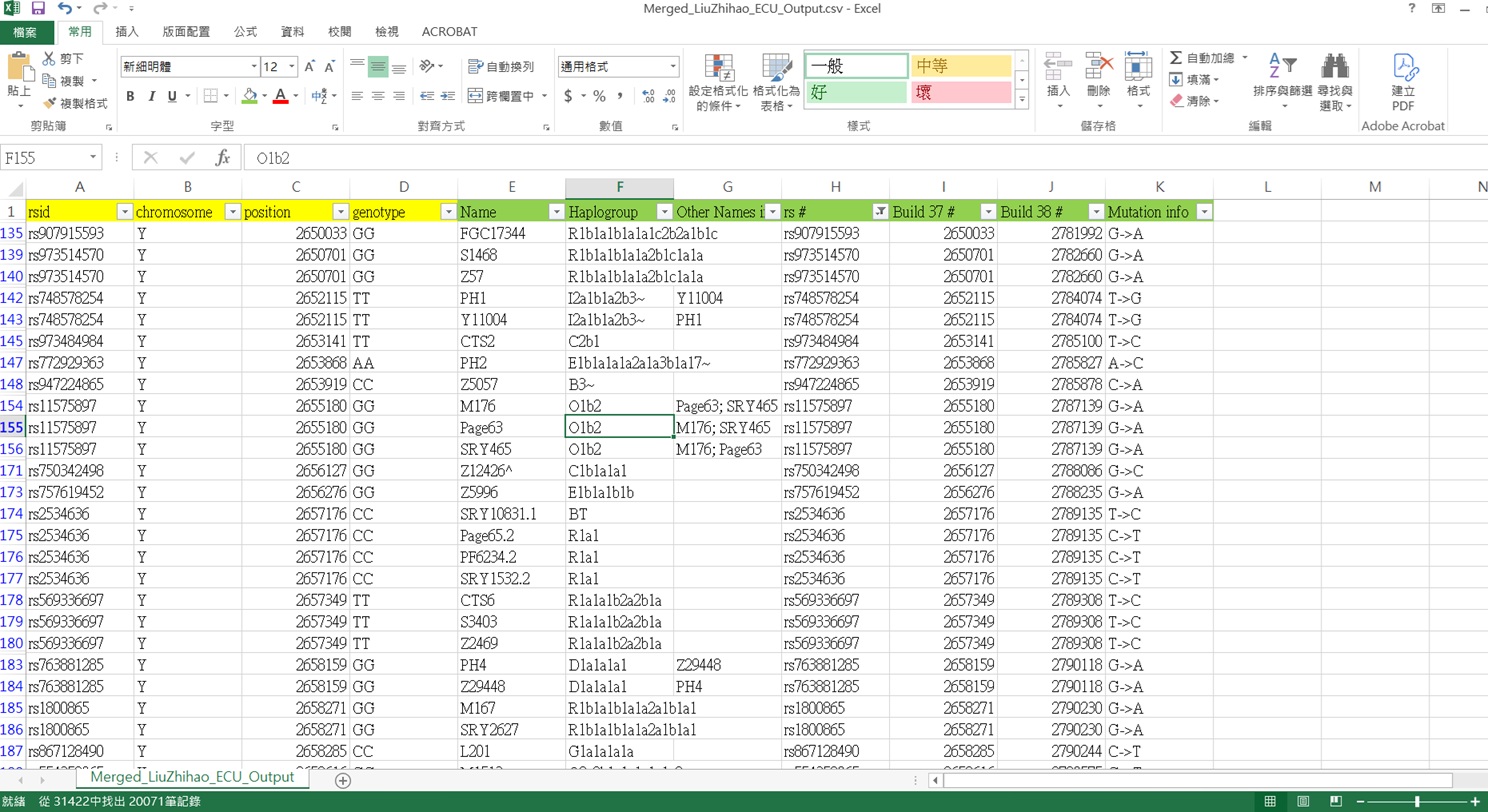The image size is (1488, 812).
Task: Apply the Neutral (中等) cell style
Action: 961,66
